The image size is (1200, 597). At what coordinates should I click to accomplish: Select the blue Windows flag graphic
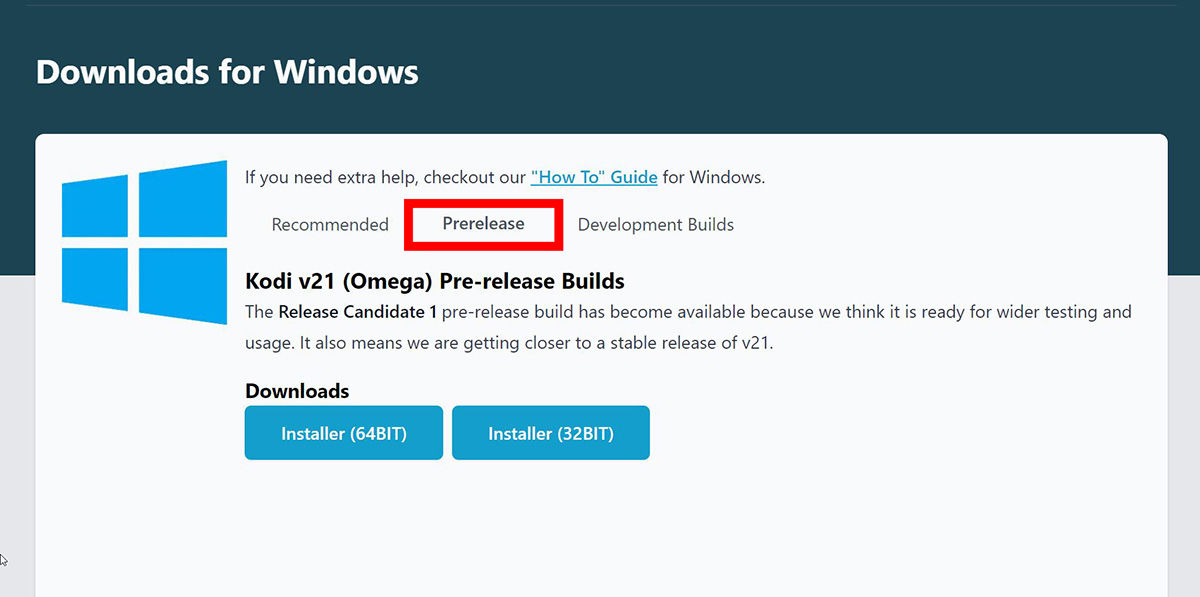click(x=143, y=242)
